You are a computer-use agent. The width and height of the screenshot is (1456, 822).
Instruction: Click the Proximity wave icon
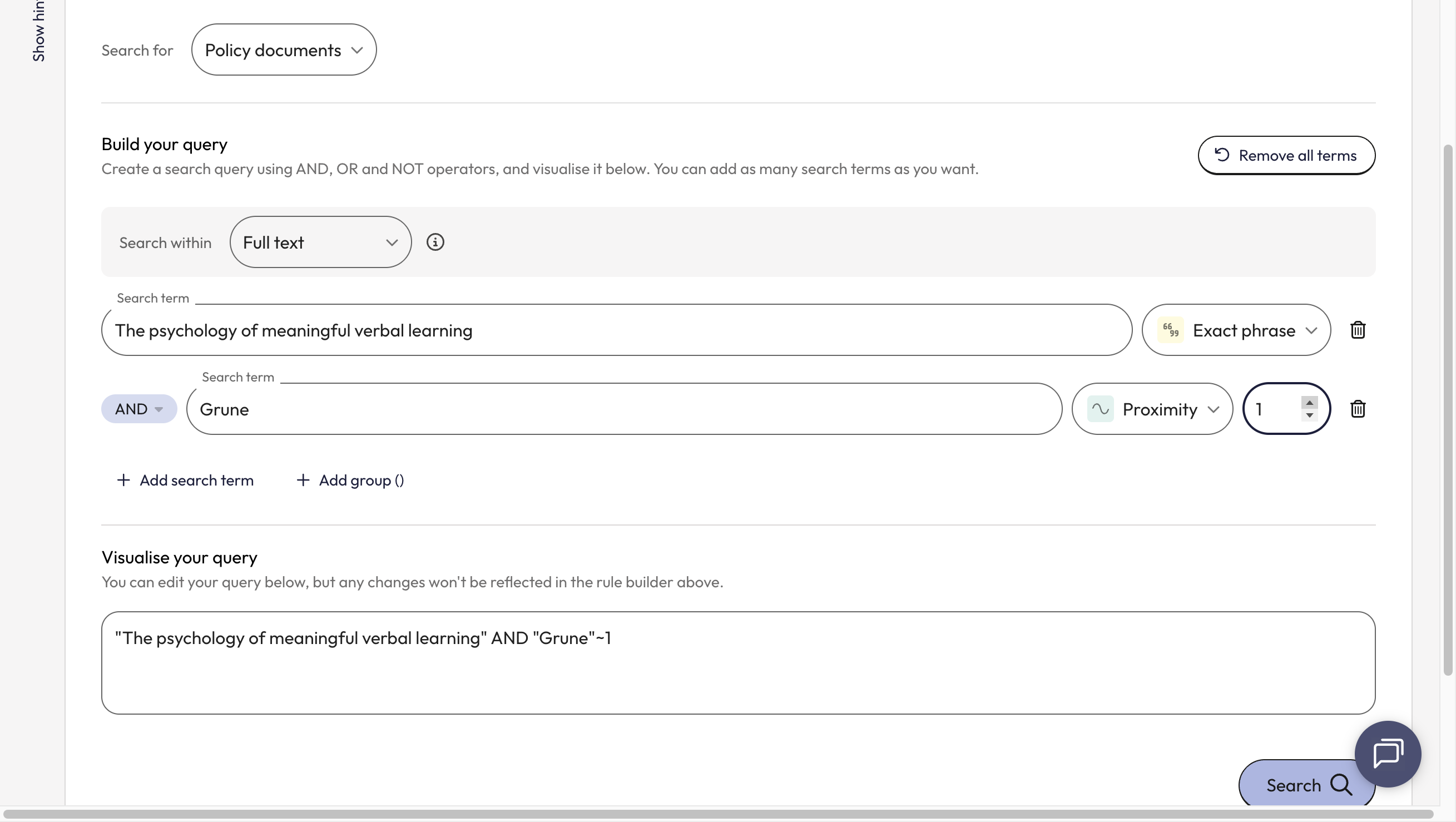pyautogui.click(x=1100, y=409)
